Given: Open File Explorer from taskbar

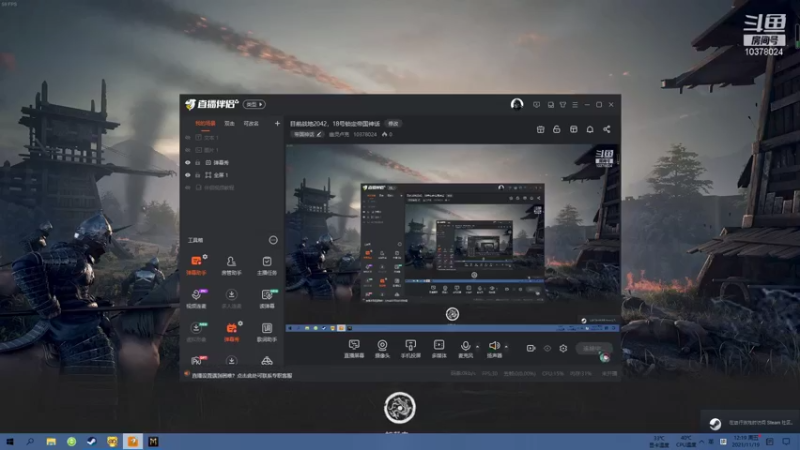Looking at the screenshot, I should tap(51, 441).
